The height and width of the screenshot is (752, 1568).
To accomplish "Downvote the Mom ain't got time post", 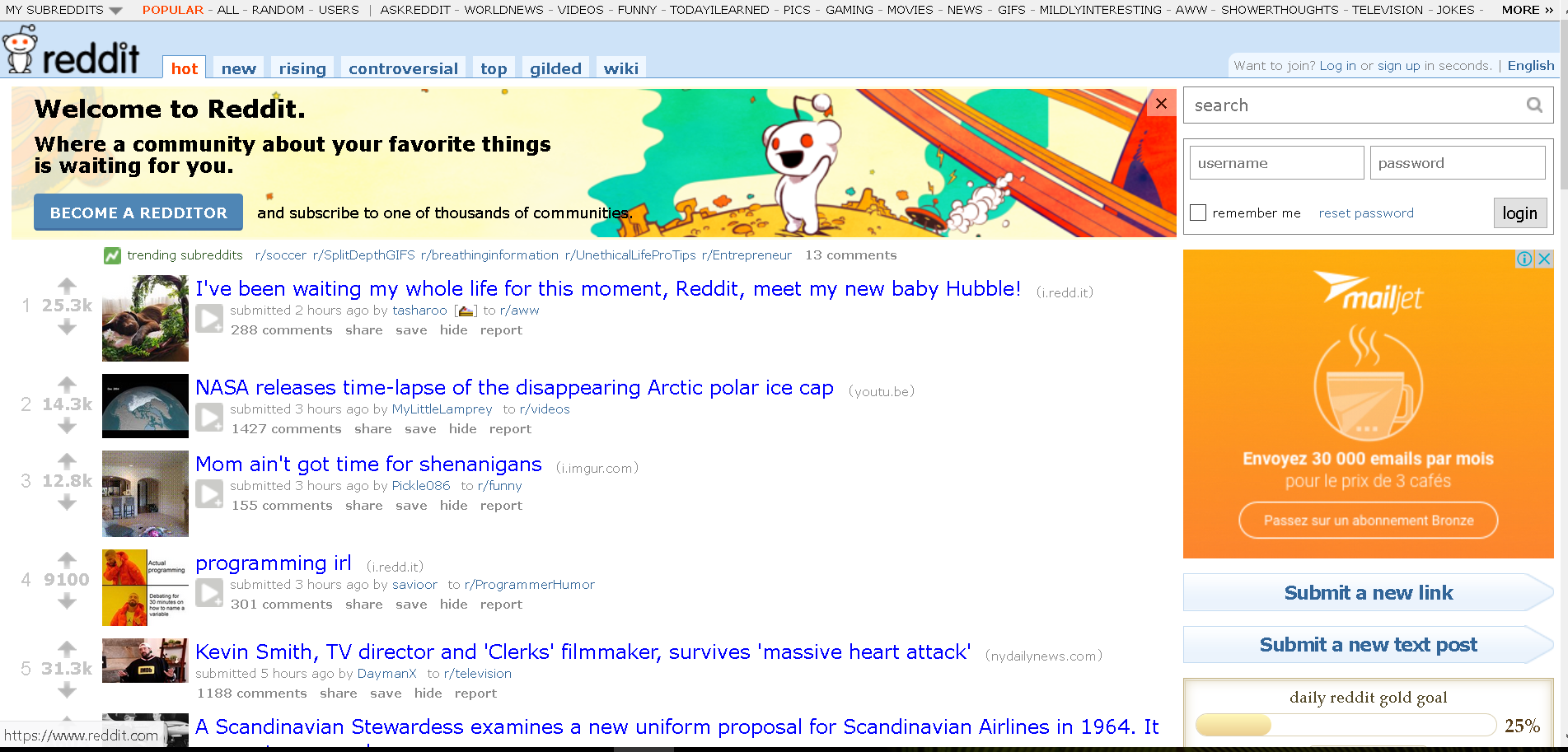I will click(x=67, y=502).
